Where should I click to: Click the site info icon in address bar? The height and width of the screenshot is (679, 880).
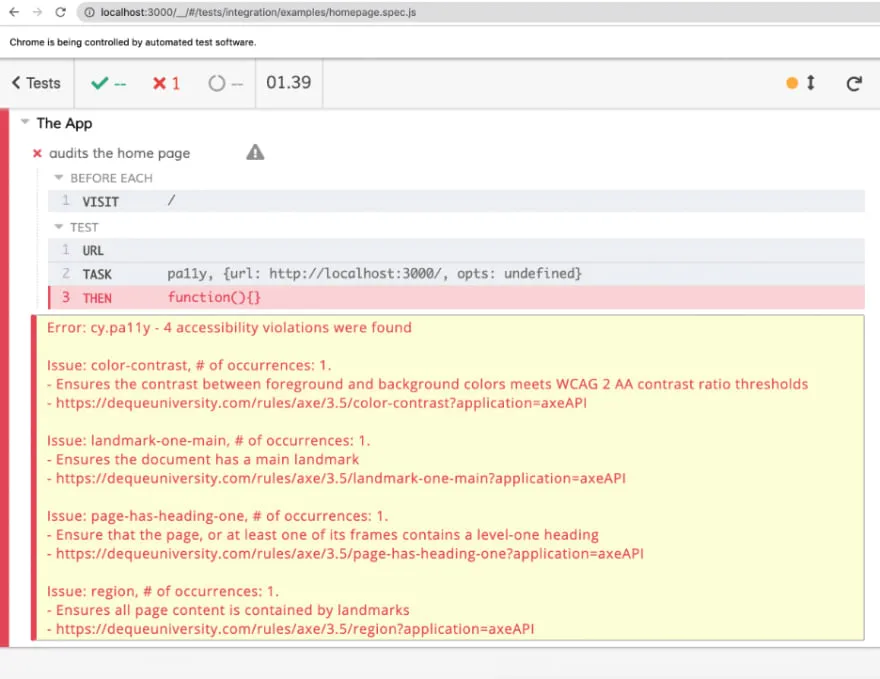(x=88, y=12)
